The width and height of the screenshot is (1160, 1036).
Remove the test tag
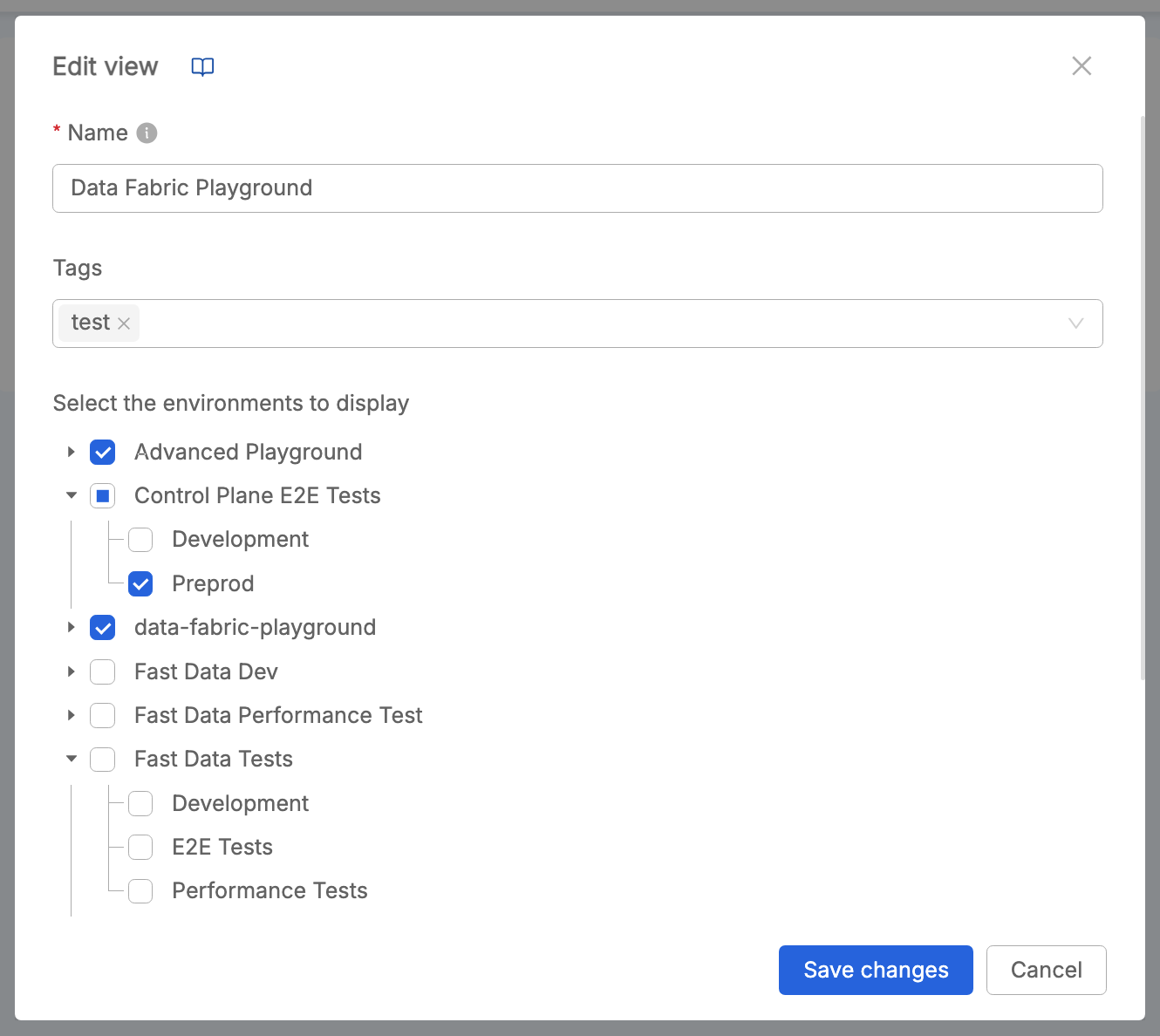point(124,323)
